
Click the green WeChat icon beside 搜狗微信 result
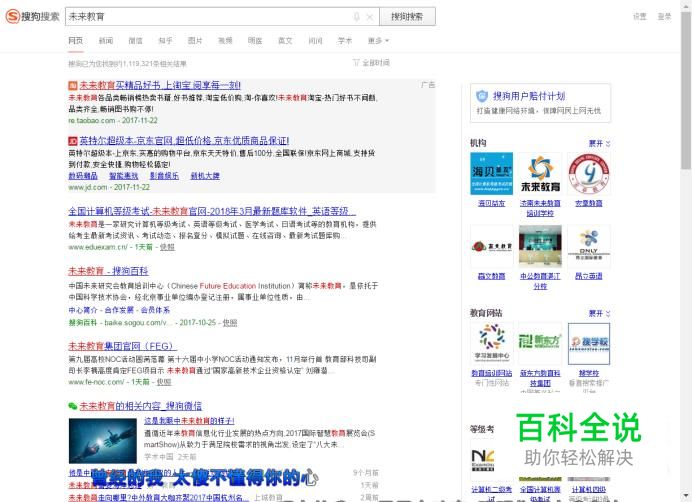click(72, 406)
